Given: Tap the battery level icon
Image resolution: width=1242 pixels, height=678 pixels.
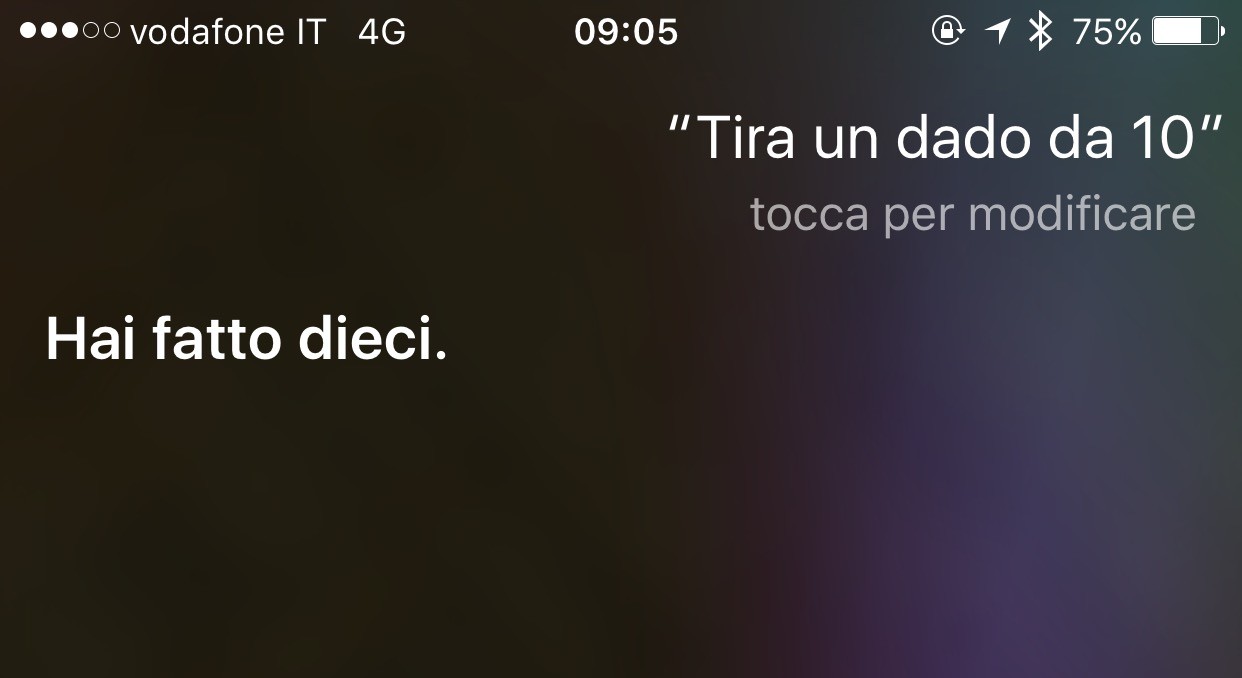Looking at the screenshot, I should pyautogui.click(x=1188, y=32).
